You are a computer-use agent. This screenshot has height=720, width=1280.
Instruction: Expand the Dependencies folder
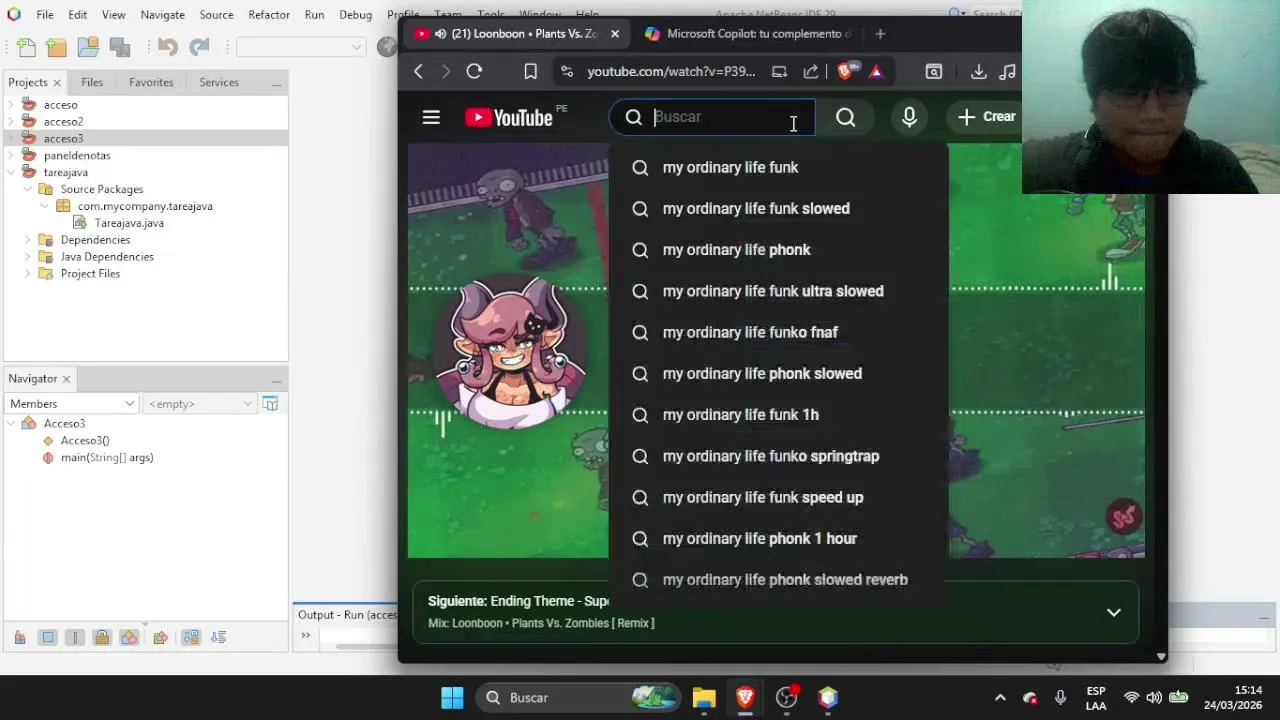click(x=28, y=240)
